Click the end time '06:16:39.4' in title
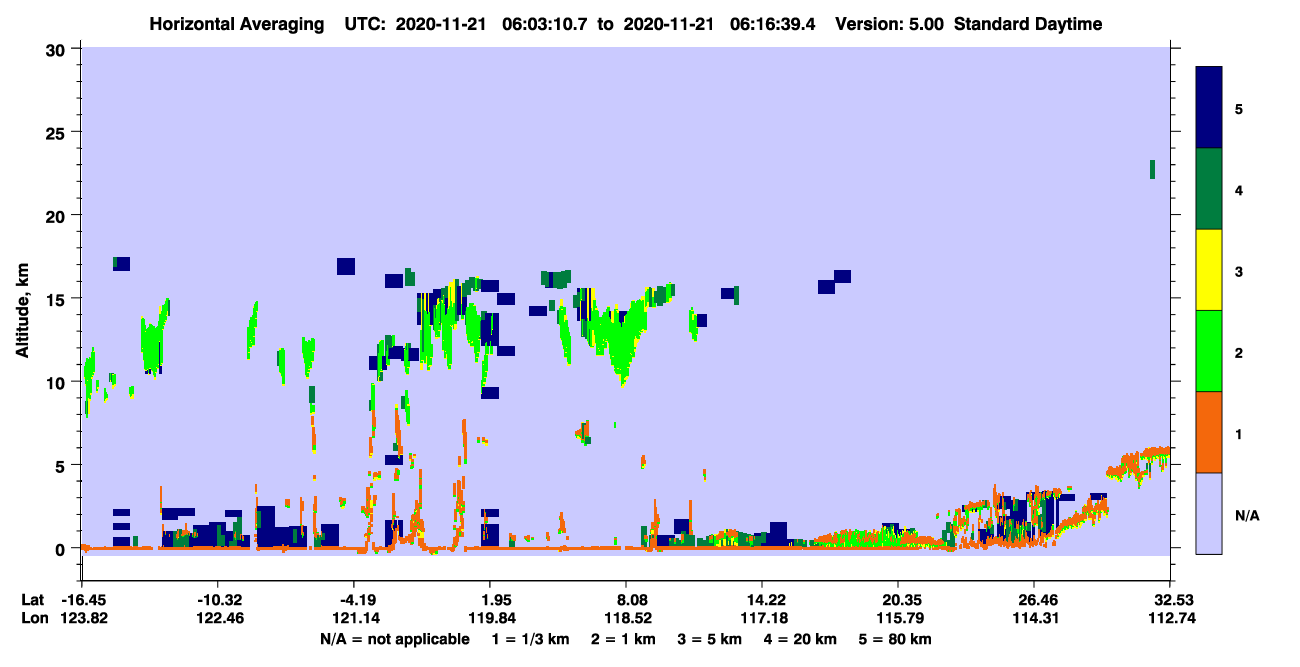The width and height of the screenshot is (1300, 667). click(x=775, y=25)
